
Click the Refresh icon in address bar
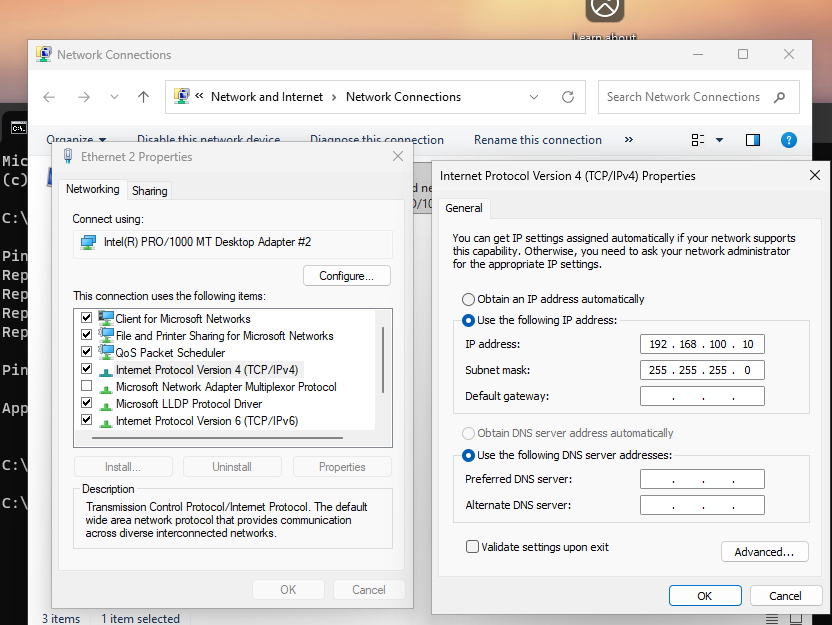(568, 97)
